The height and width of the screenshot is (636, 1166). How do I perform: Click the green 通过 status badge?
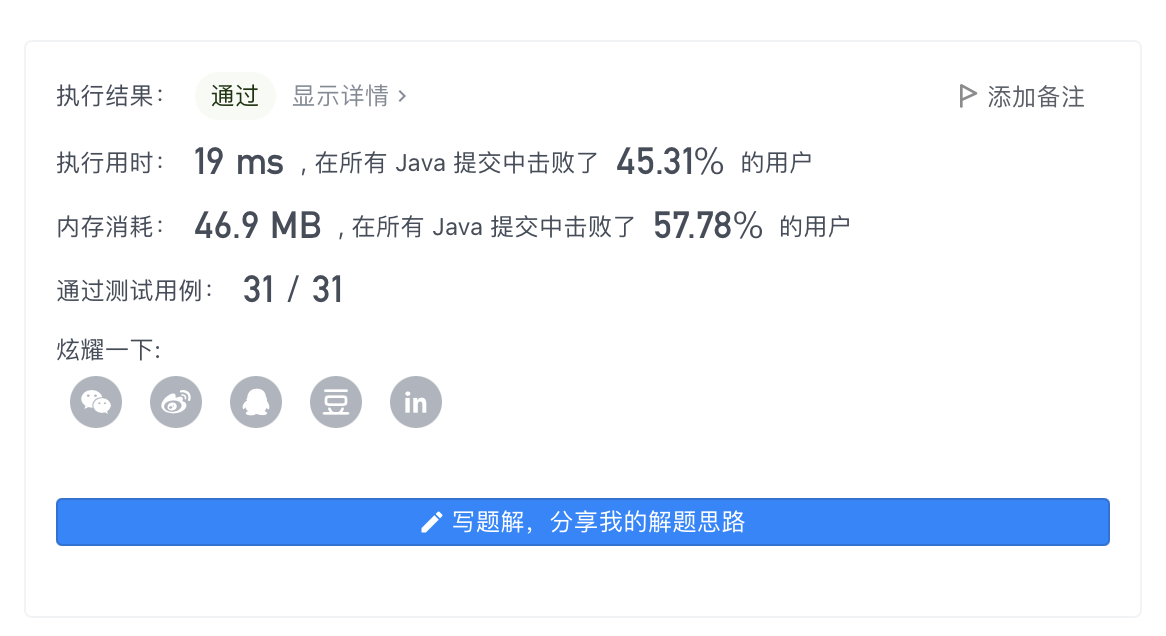tap(235, 96)
